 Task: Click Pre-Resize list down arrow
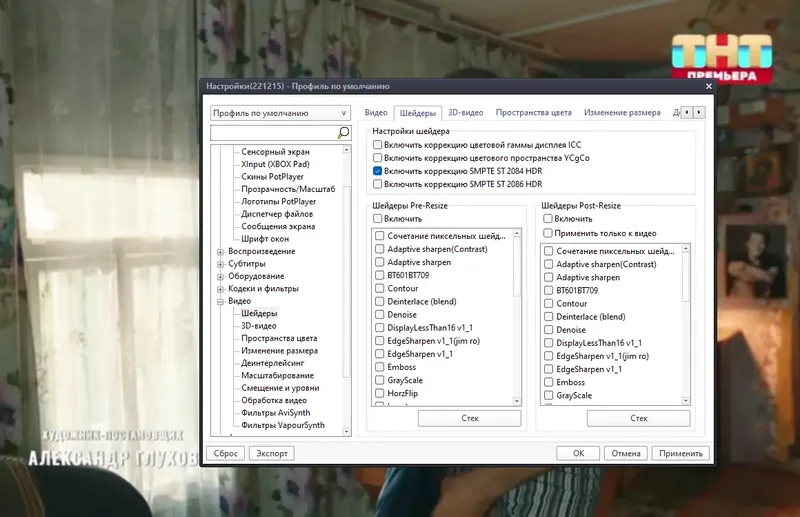[517, 402]
